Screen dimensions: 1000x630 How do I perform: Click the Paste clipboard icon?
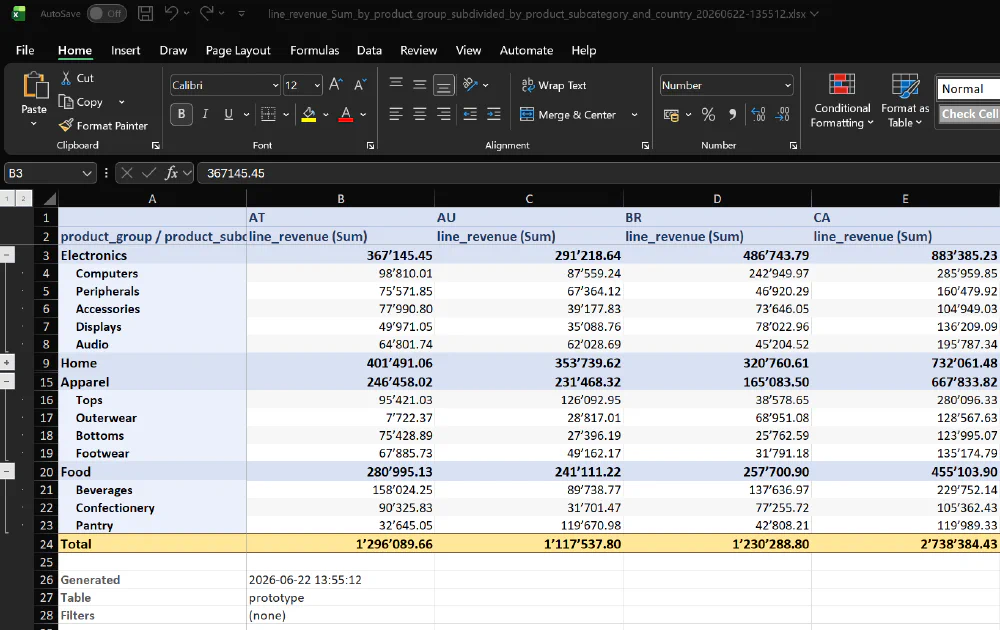pos(34,85)
